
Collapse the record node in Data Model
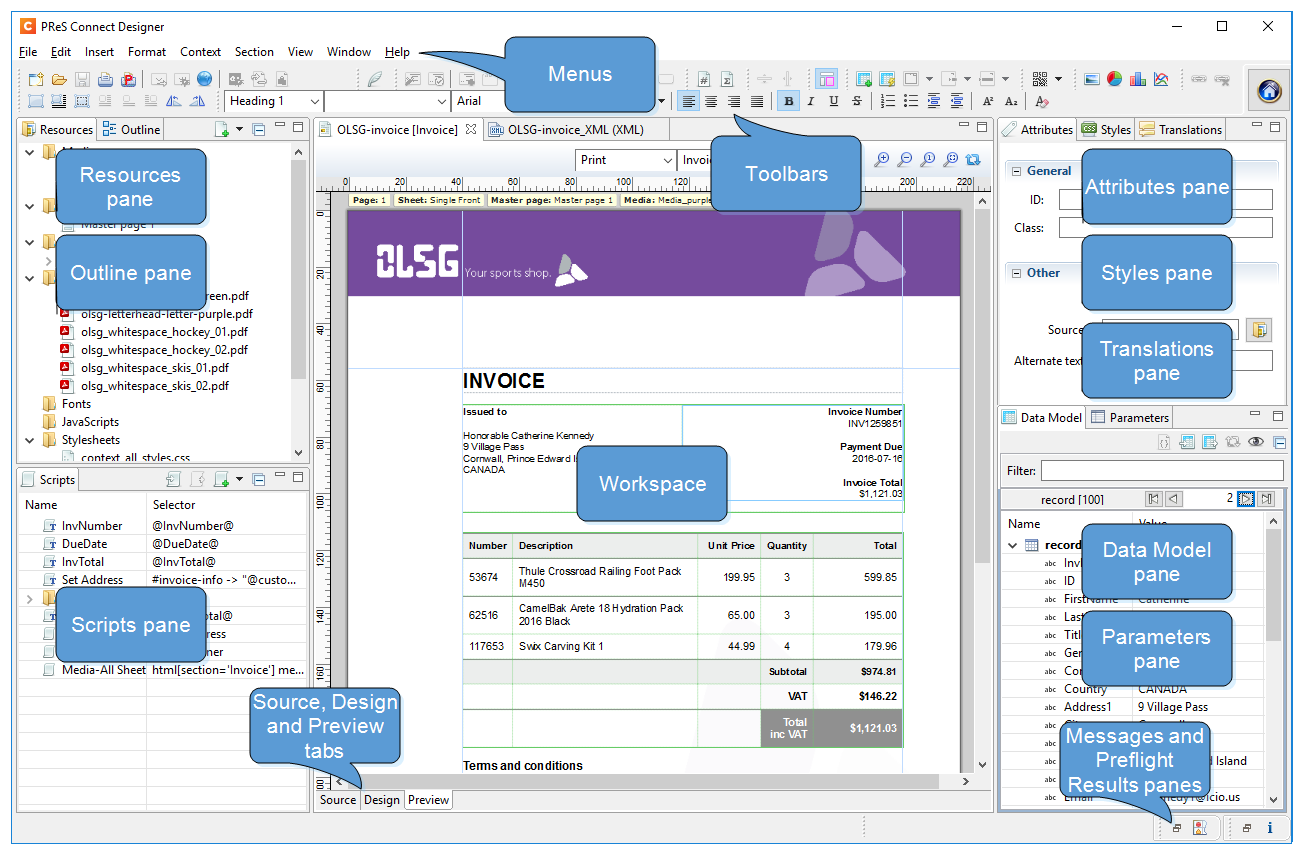(x=1013, y=545)
